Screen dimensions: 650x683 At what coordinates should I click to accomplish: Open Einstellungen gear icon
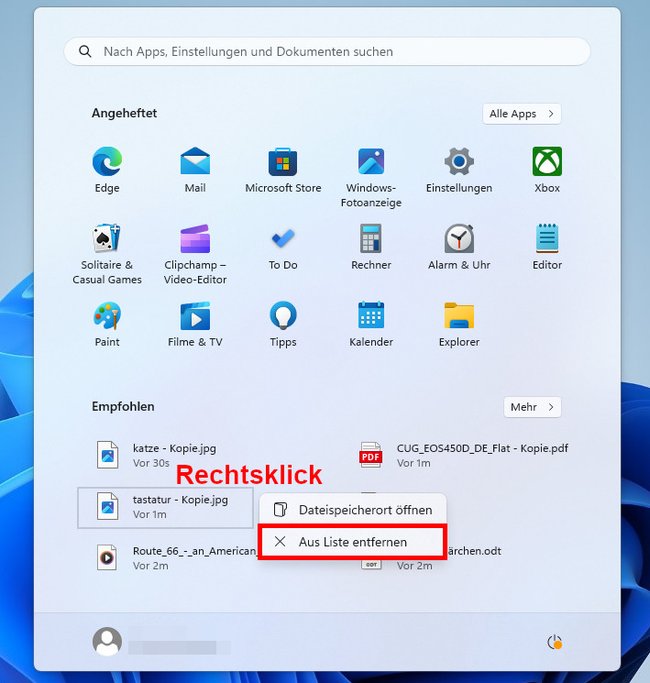tap(459, 162)
